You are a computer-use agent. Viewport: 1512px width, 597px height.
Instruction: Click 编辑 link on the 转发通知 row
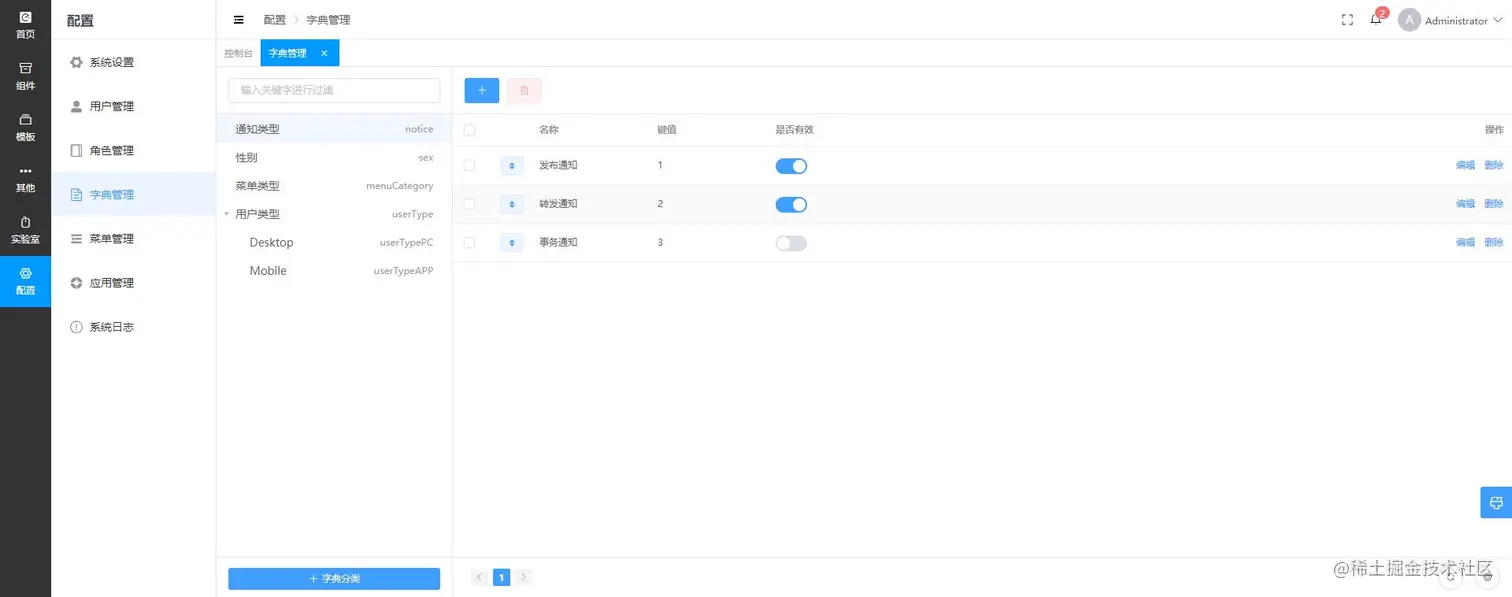(x=1464, y=203)
